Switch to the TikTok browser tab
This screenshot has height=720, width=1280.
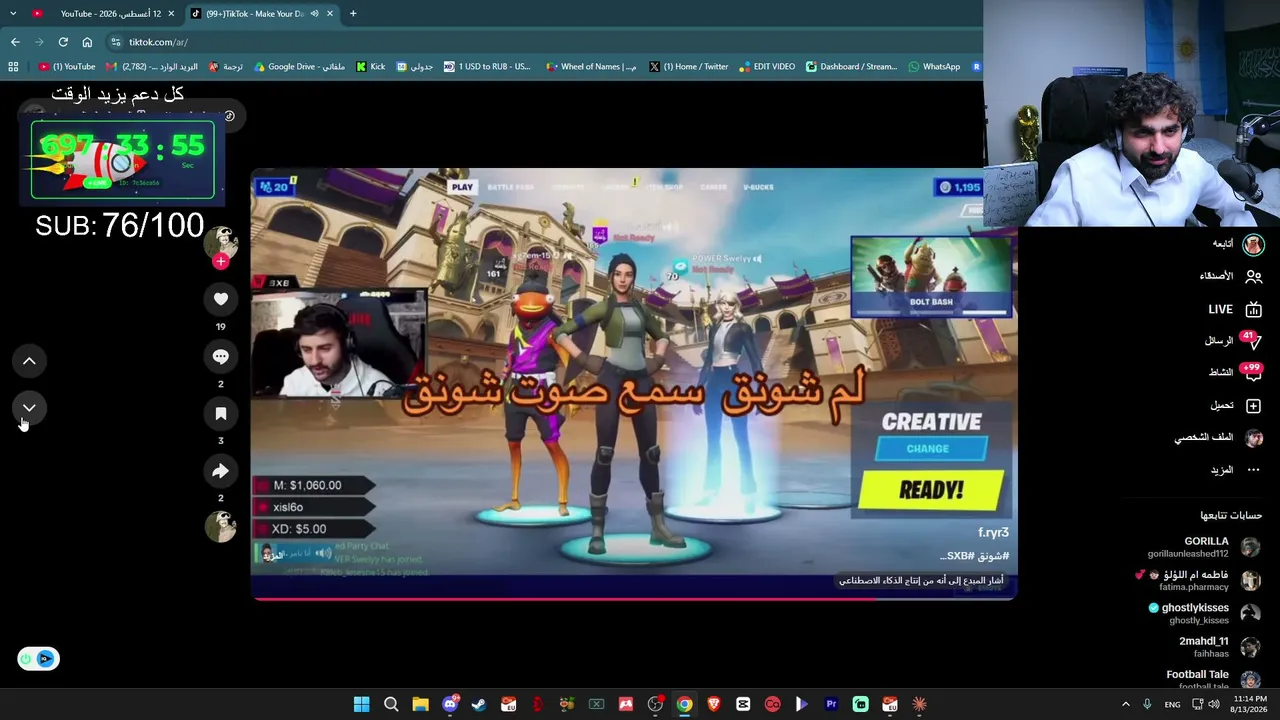pos(260,14)
